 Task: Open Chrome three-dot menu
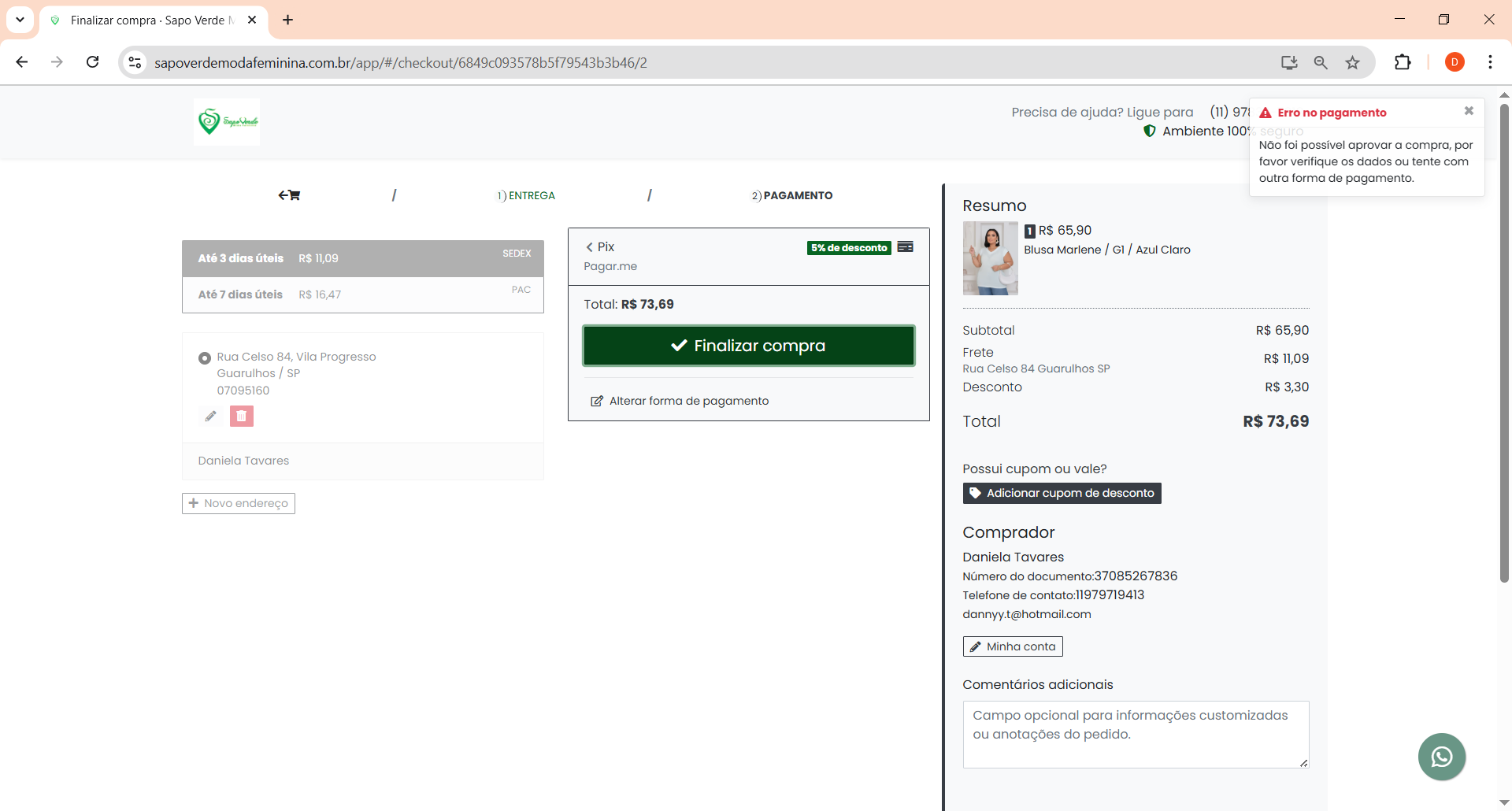coord(1490,62)
